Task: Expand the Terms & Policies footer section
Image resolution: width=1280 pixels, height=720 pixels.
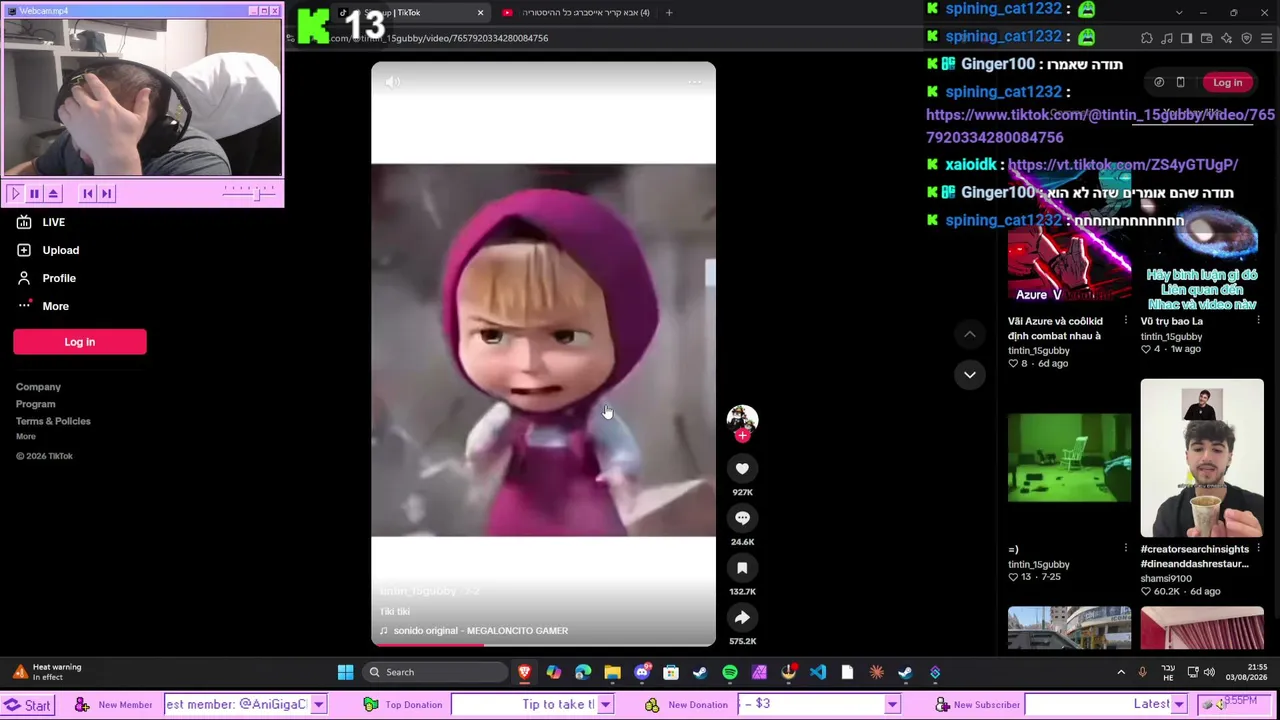Action: pos(53,421)
